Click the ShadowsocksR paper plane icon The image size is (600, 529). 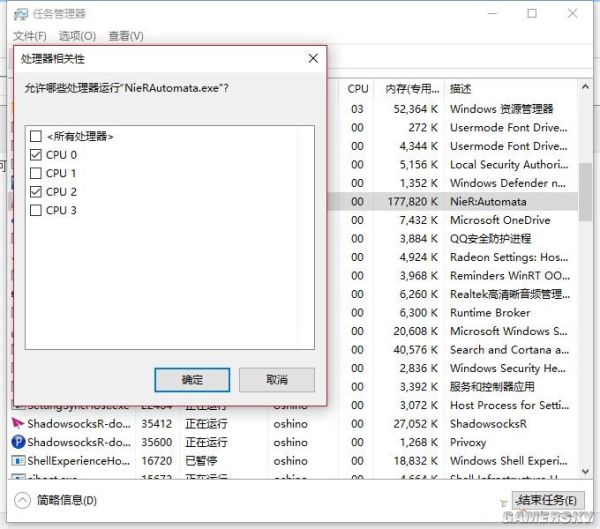coord(18,423)
